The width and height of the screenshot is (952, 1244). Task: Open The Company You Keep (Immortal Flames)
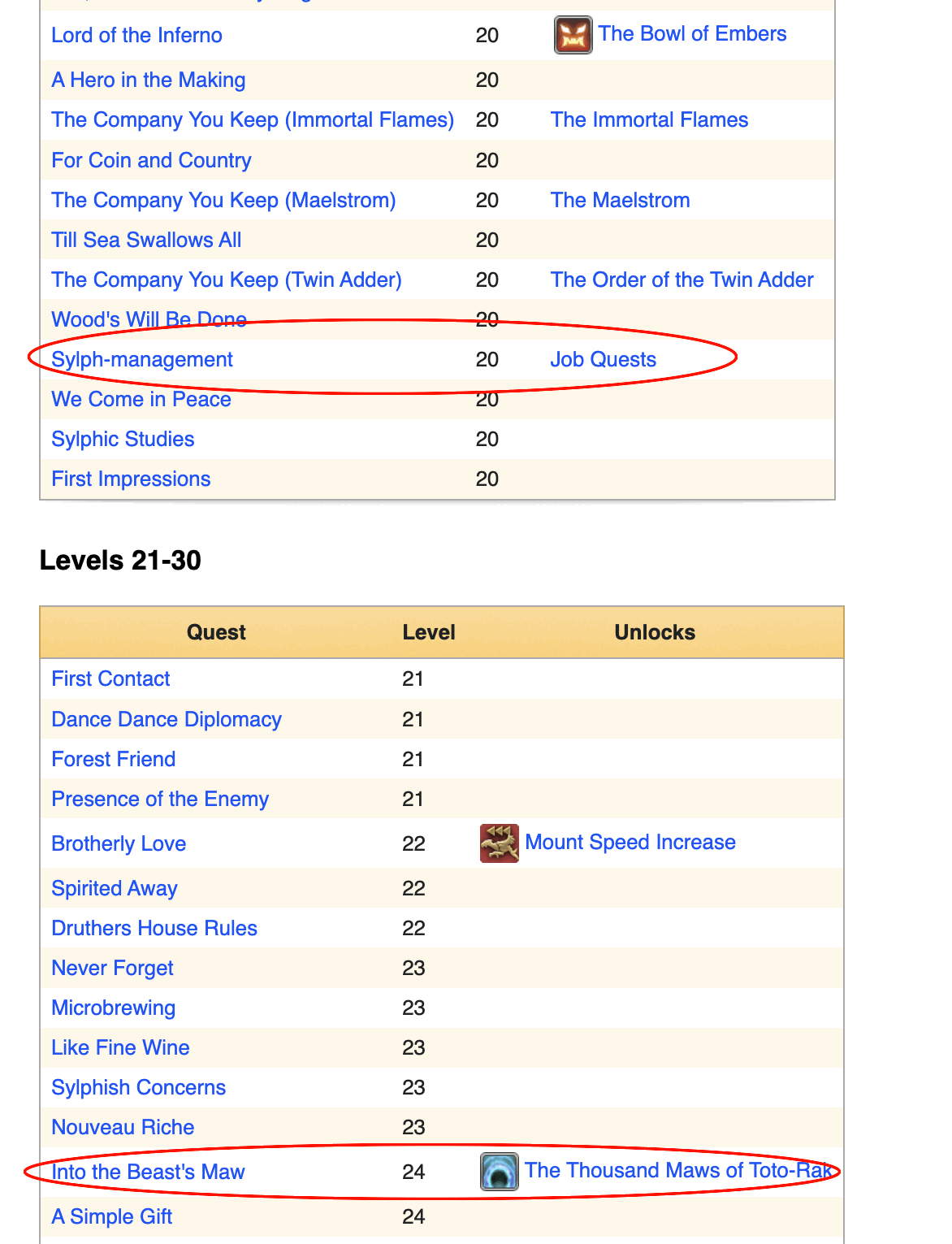coord(253,119)
